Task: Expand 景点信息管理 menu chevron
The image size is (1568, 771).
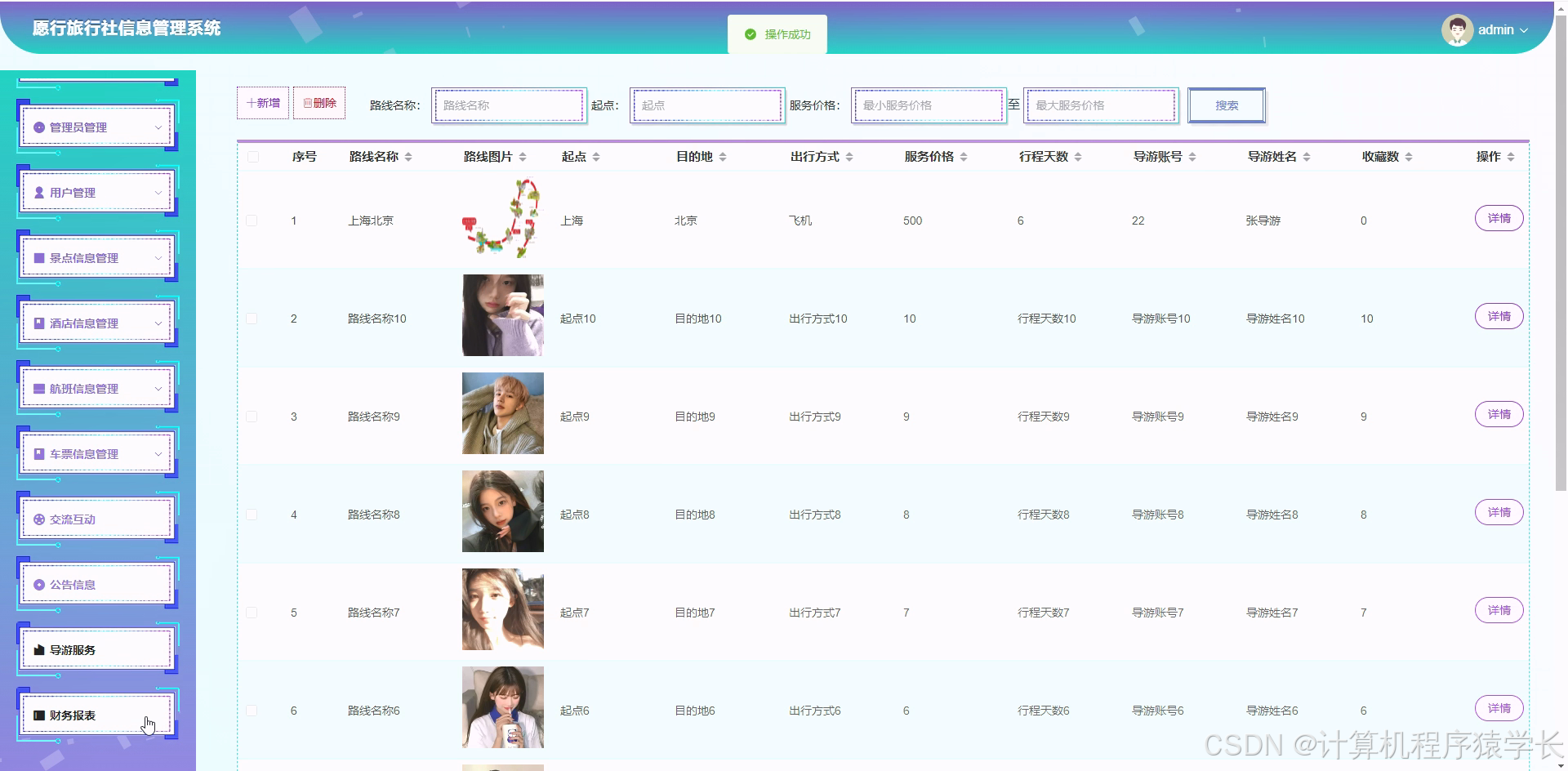Action: coord(158,258)
